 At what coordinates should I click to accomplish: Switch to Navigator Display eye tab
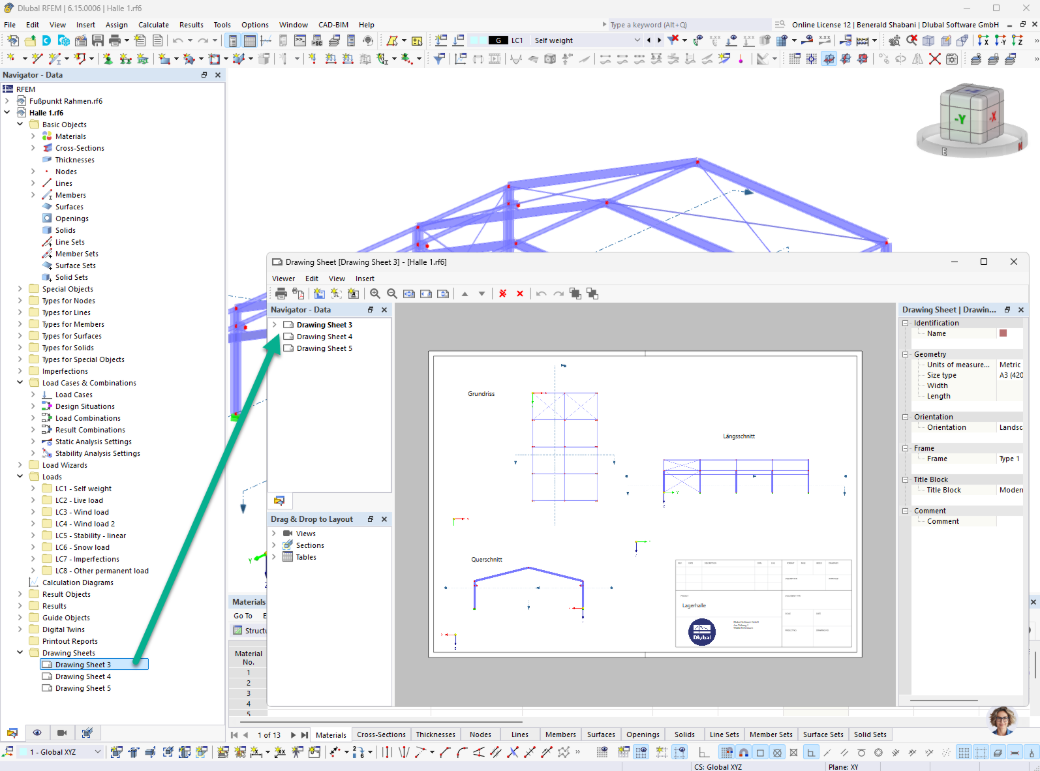click(37, 733)
